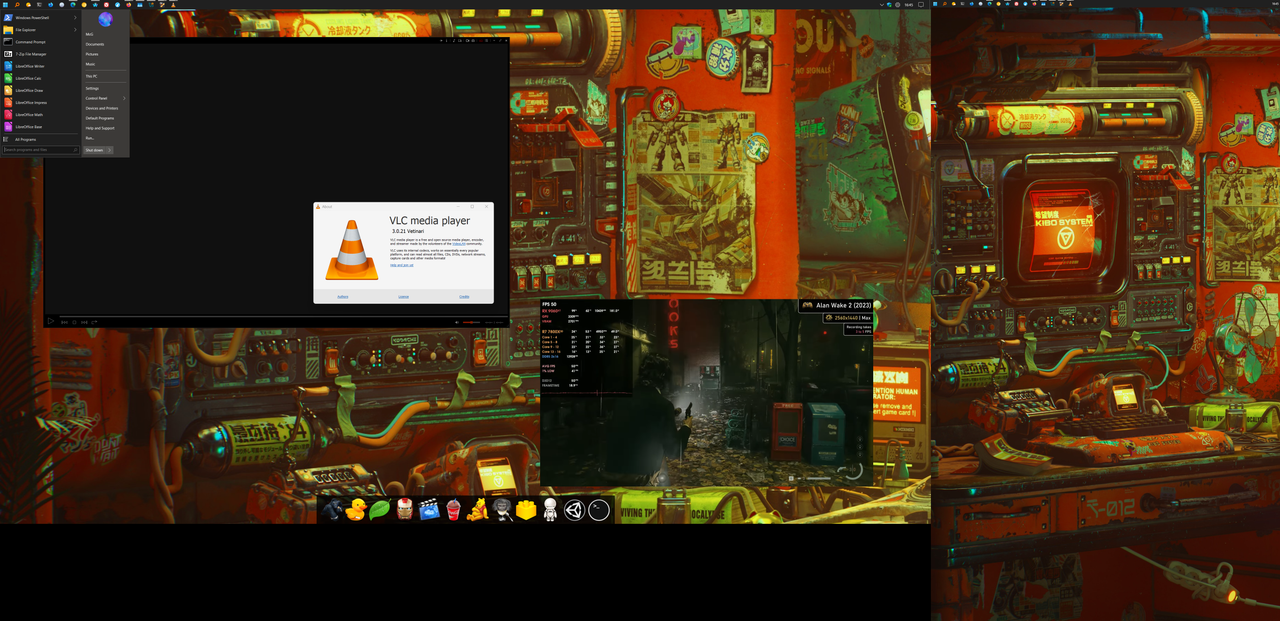Open the red drink cup dock icon
The width and height of the screenshot is (1280, 621).
453,510
